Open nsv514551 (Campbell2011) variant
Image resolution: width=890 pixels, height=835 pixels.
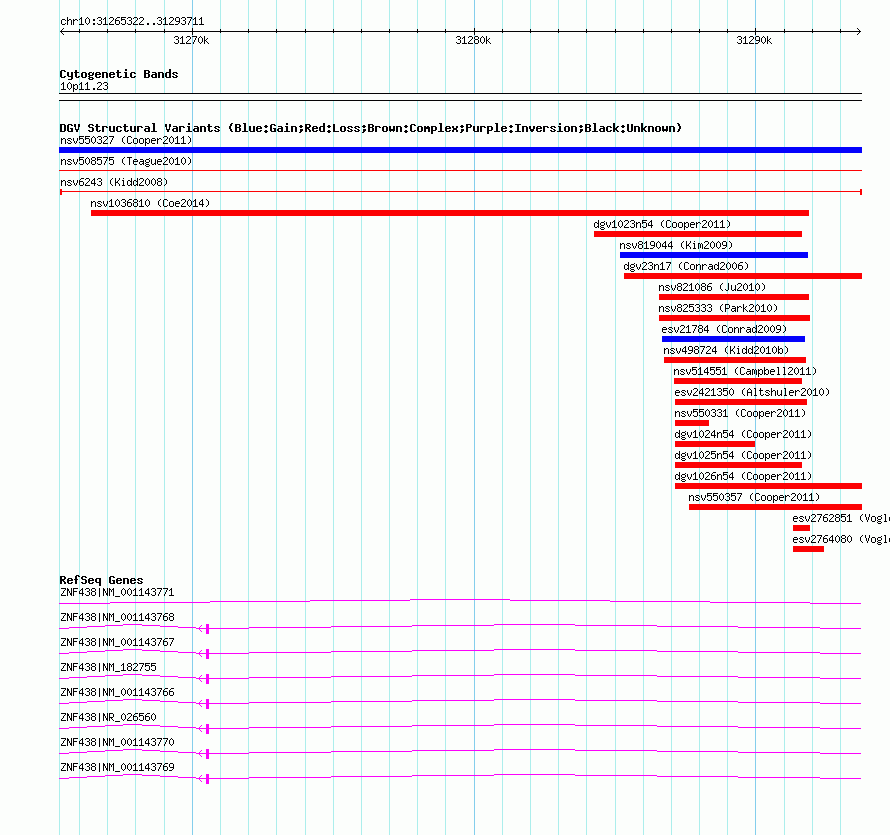(x=745, y=371)
